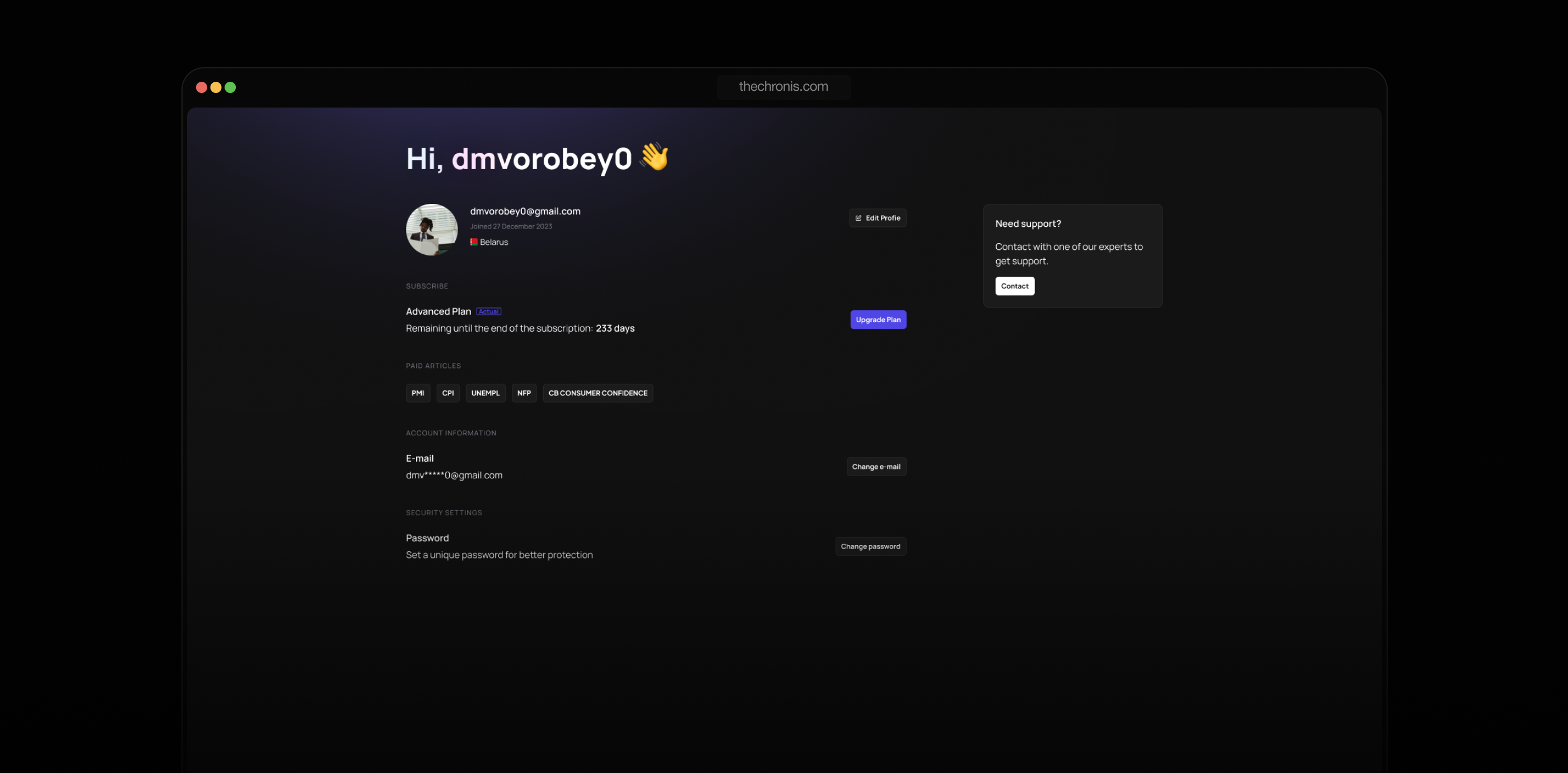Click the 'SUBSCRIBE' section label
The image size is (1568, 773).
click(x=427, y=286)
